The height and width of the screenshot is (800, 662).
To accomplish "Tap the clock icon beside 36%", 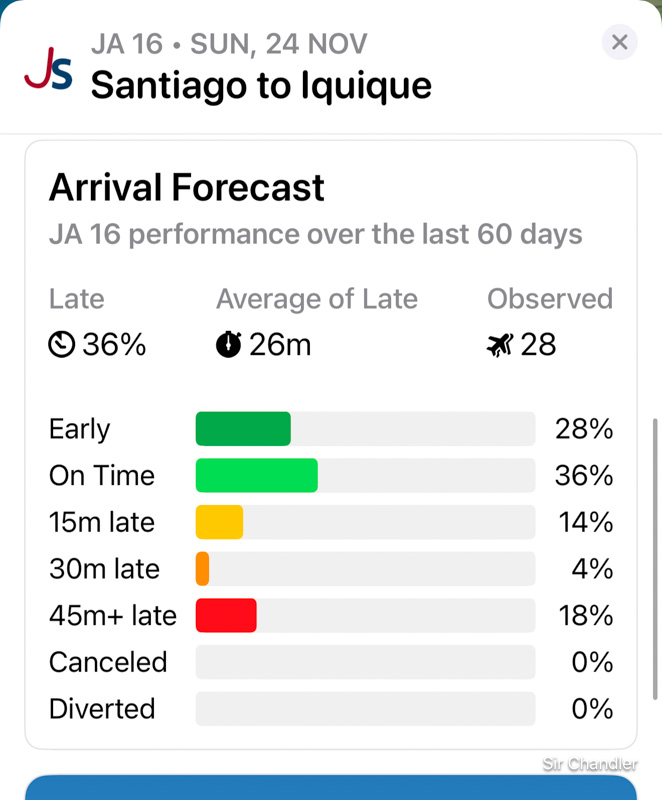I will [x=62, y=345].
